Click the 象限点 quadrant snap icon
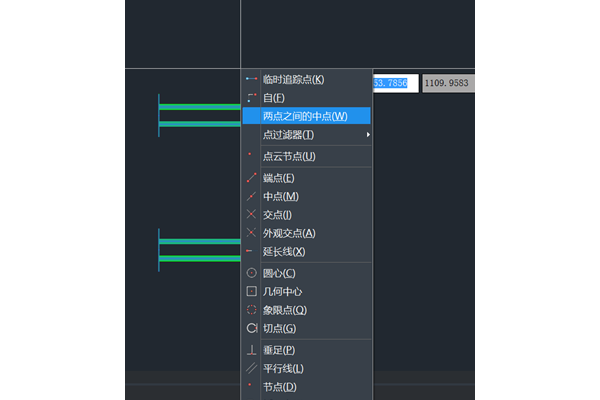This screenshot has width=600, height=400. pos(252,310)
